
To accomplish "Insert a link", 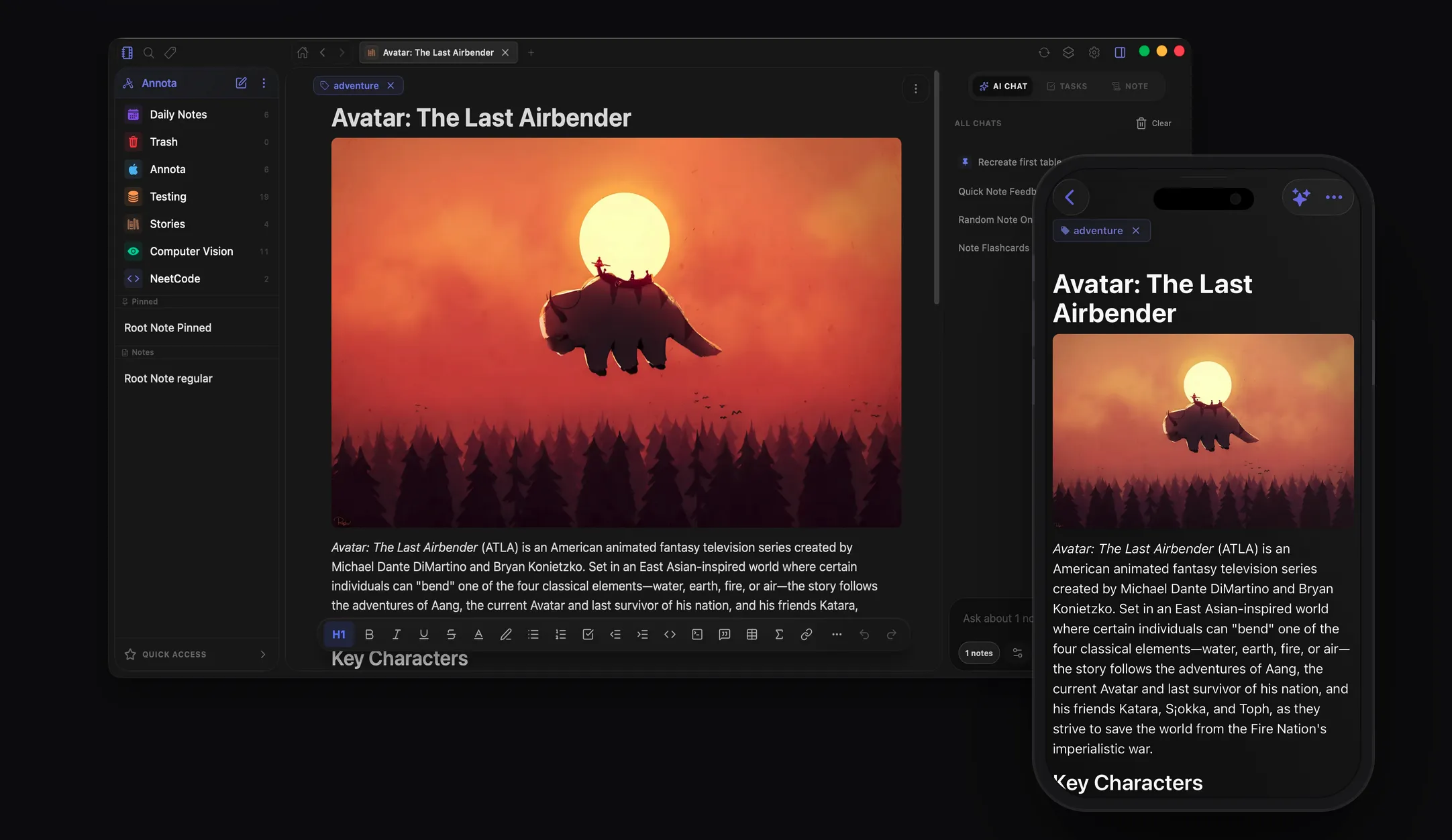I will (x=807, y=635).
